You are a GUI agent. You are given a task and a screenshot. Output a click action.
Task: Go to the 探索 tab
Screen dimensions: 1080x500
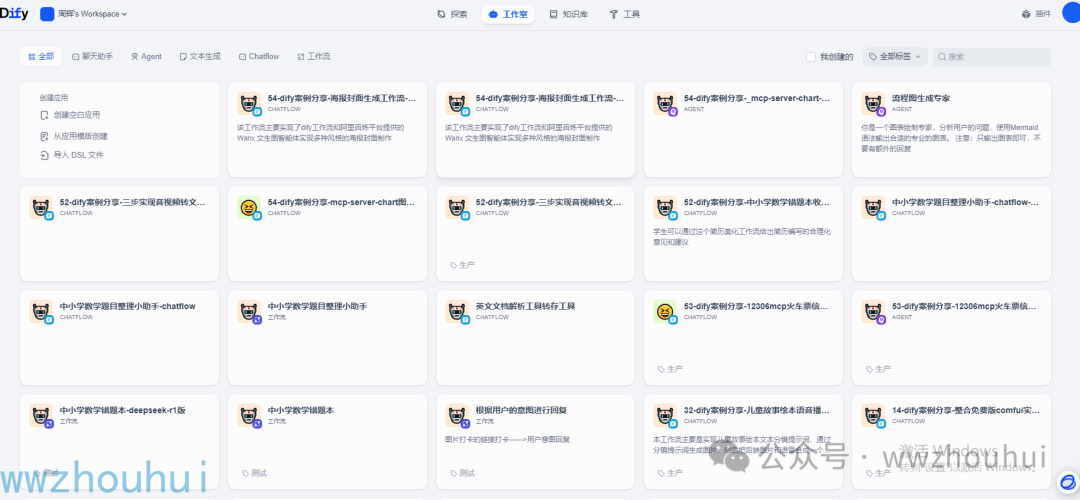coord(453,14)
